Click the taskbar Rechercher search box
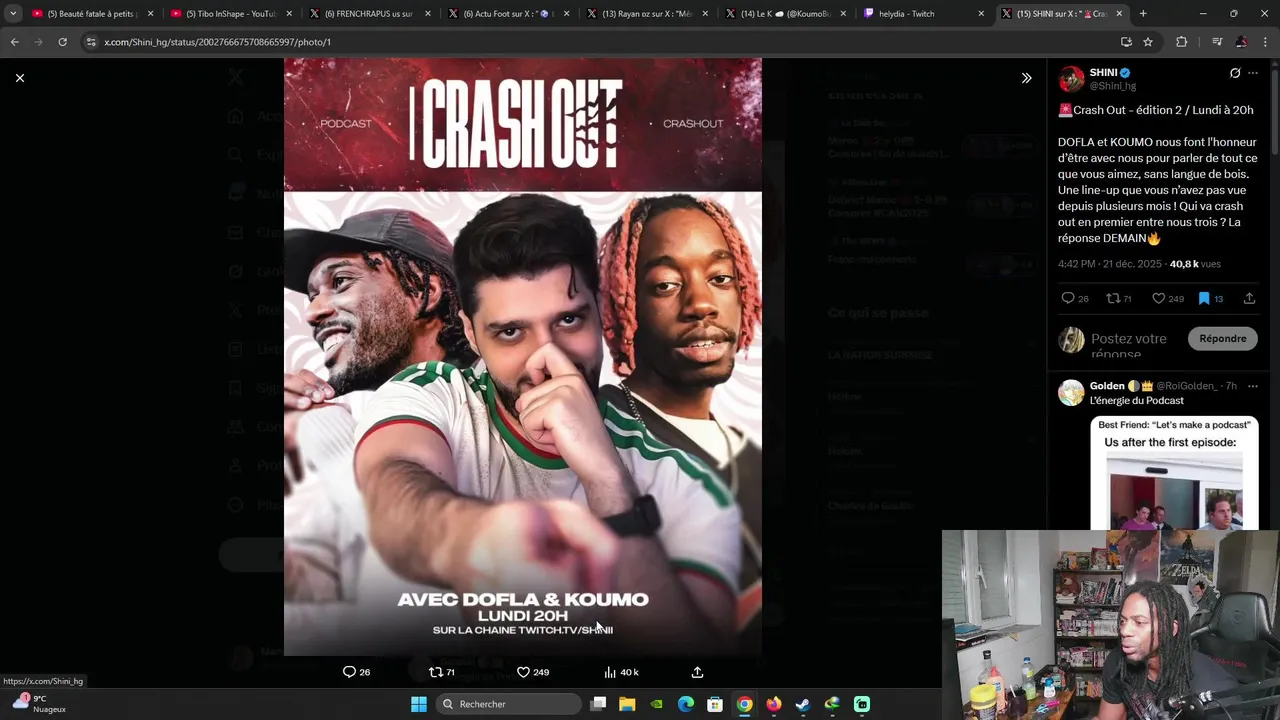This screenshot has height=720, width=1280. [x=509, y=704]
